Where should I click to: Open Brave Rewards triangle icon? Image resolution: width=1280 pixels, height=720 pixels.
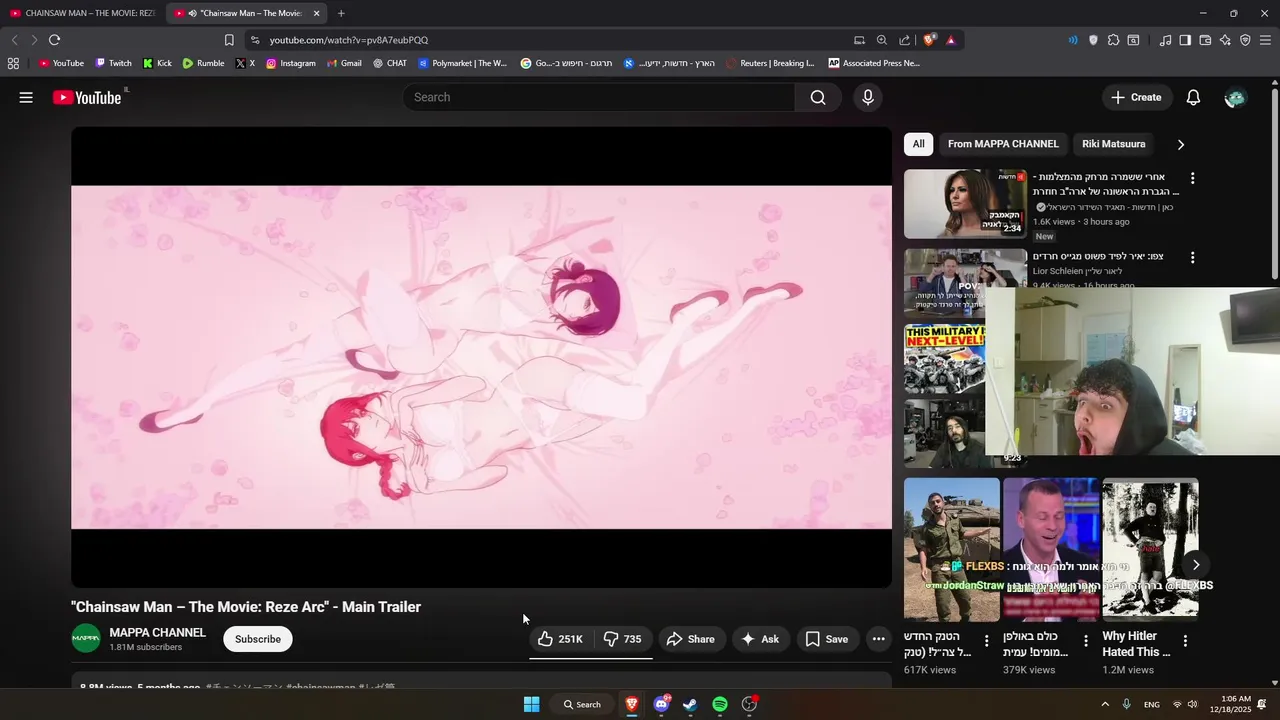click(950, 40)
